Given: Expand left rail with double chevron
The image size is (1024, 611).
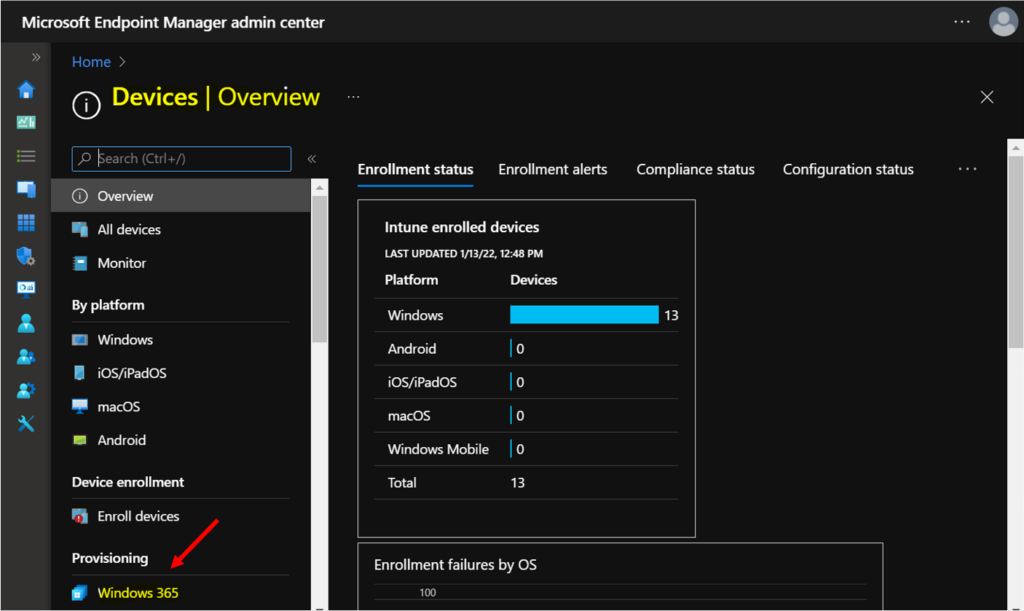Looking at the screenshot, I should [36, 57].
